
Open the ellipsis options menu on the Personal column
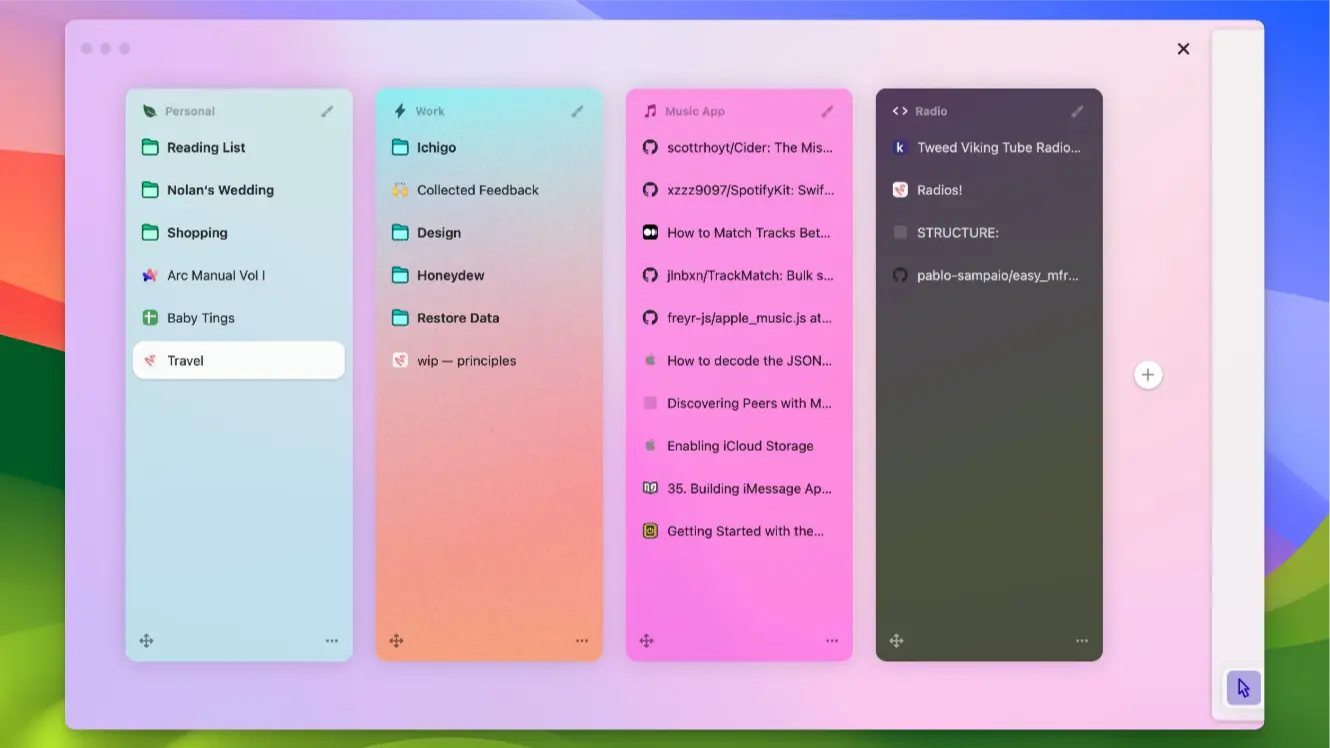(332, 640)
